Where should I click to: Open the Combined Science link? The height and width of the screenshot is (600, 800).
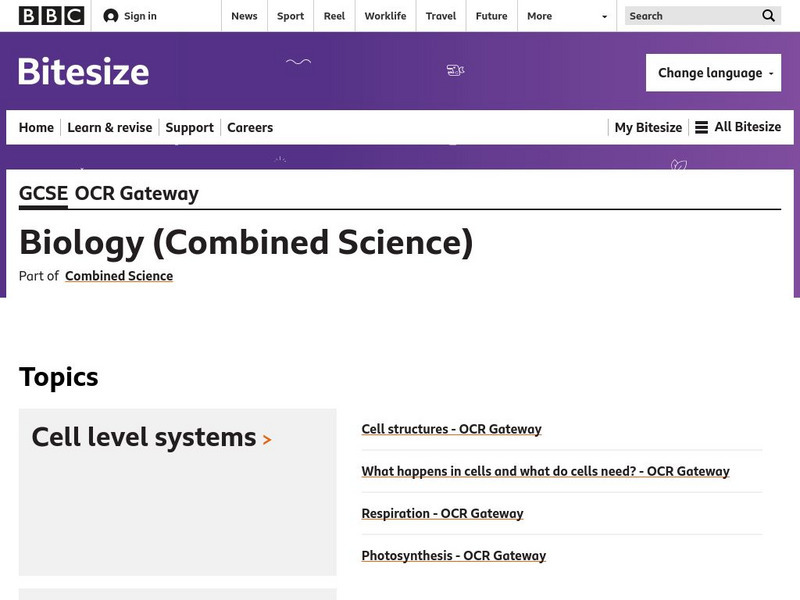119,276
